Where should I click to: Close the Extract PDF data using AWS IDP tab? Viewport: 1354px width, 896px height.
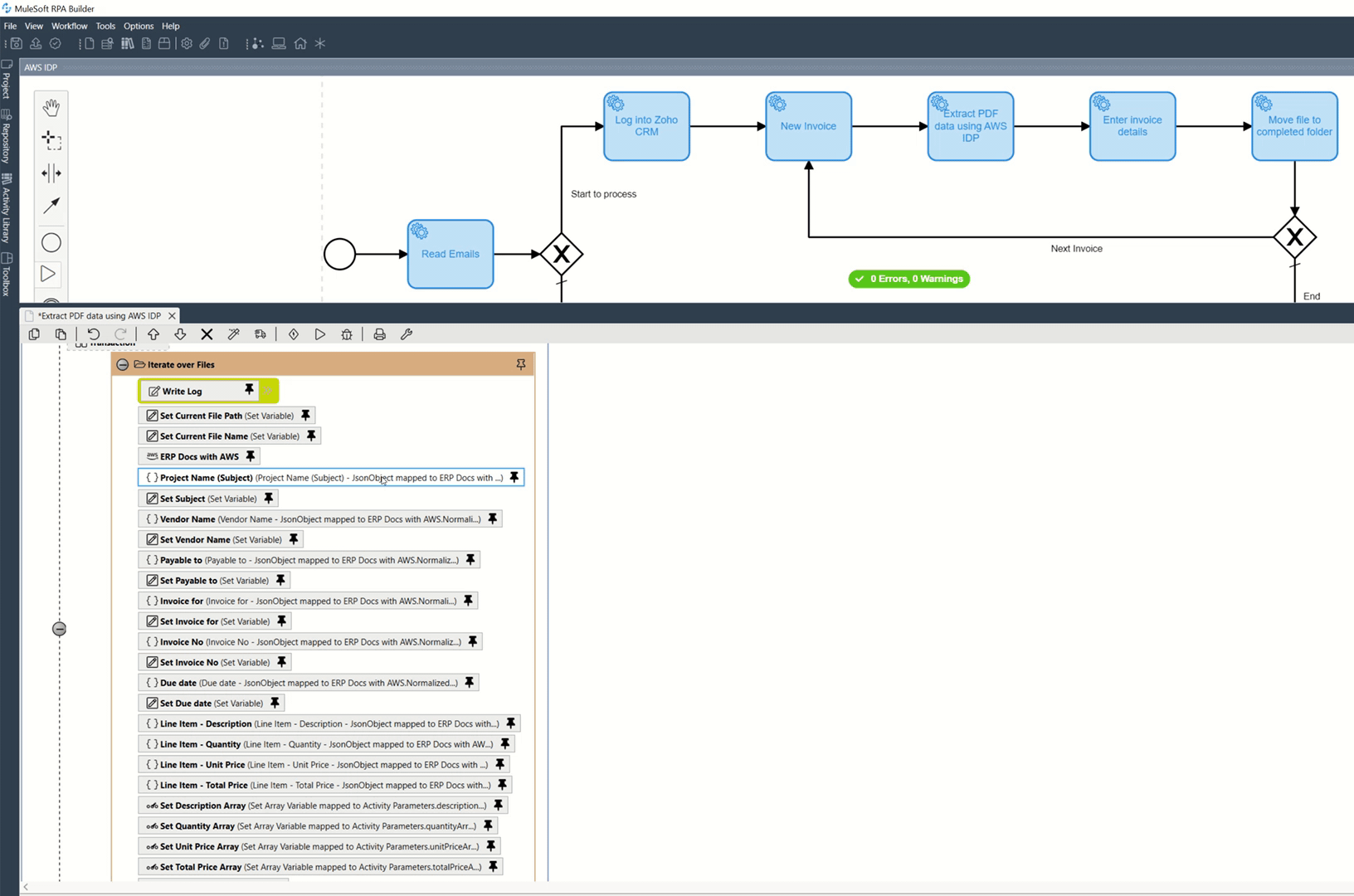172,315
